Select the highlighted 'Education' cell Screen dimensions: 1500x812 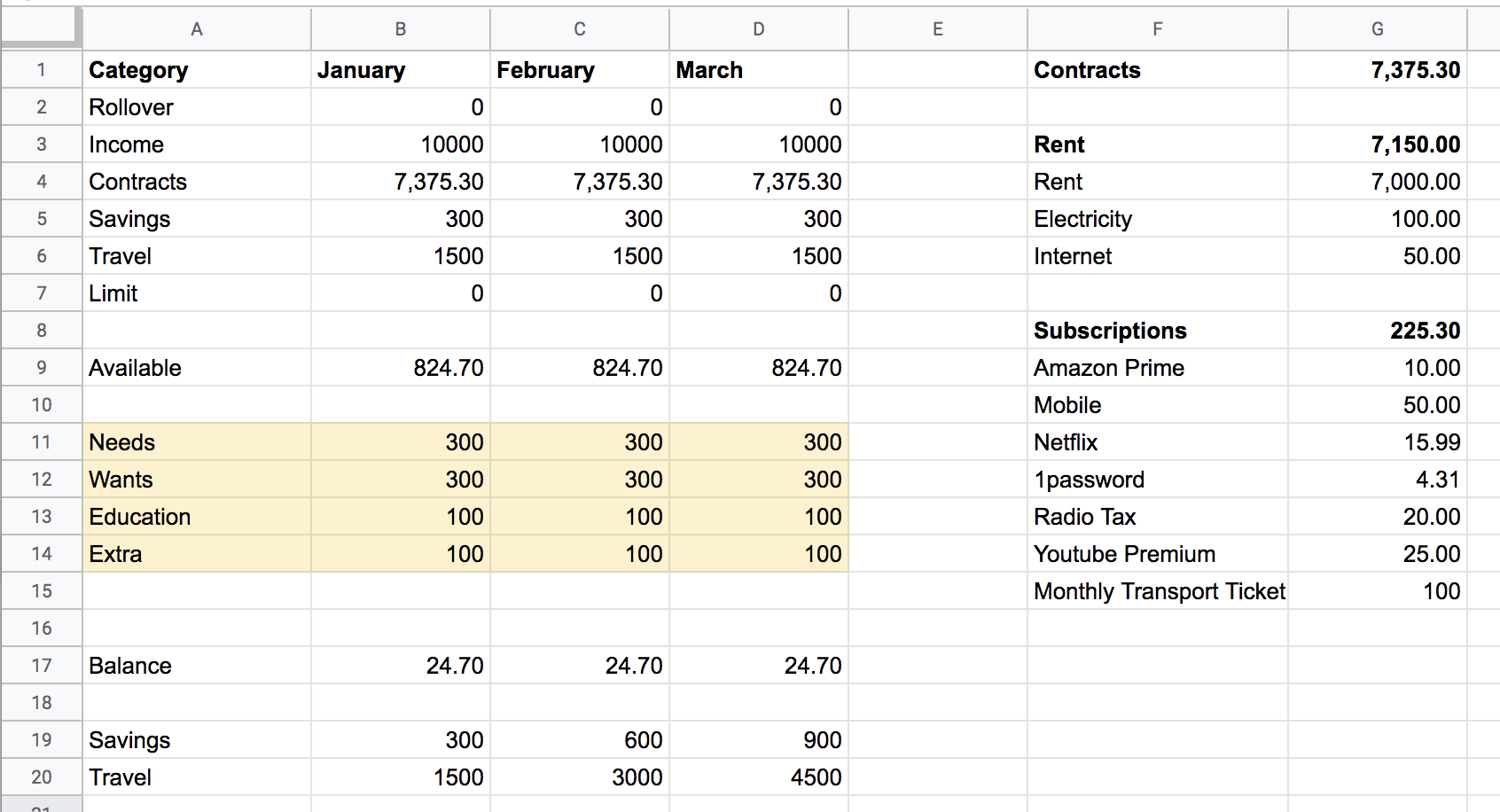click(197, 517)
